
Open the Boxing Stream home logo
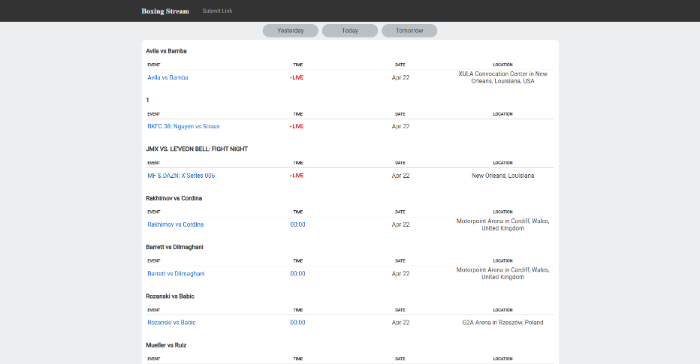[x=165, y=11]
